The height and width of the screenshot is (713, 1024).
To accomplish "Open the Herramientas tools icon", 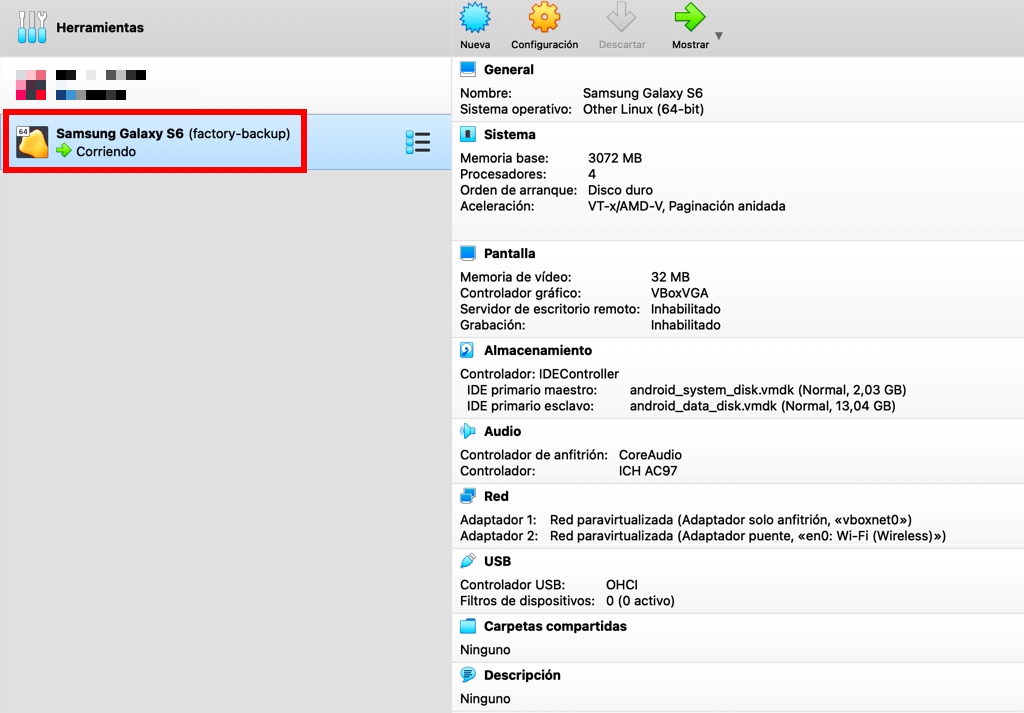I will (32, 27).
